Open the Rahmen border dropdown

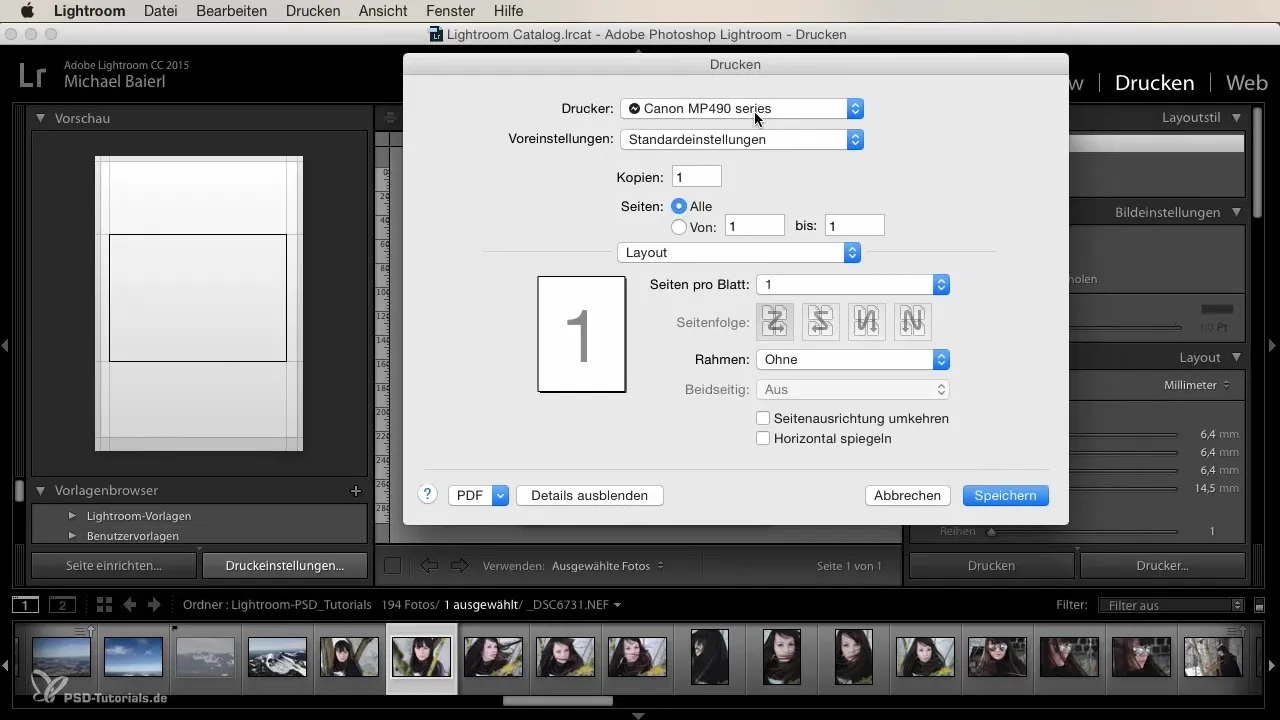point(853,359)
